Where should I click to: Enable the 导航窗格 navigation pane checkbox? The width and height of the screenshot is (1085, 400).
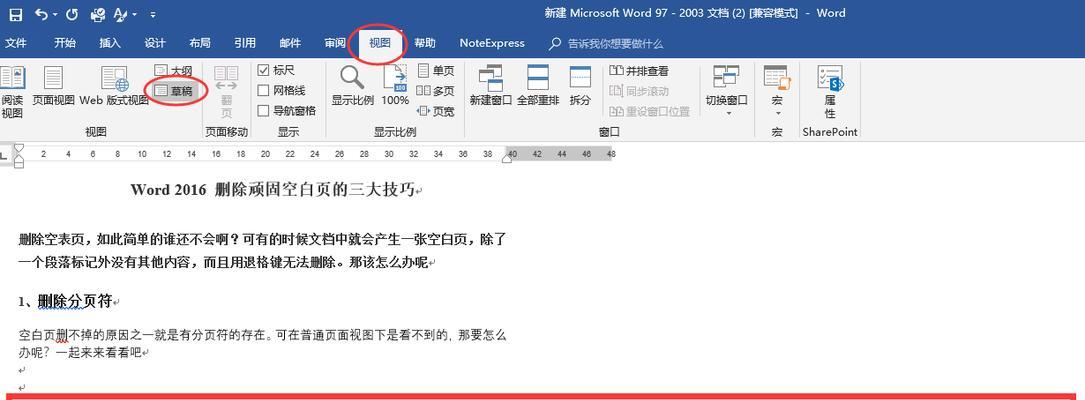click(x=287, y=111)
